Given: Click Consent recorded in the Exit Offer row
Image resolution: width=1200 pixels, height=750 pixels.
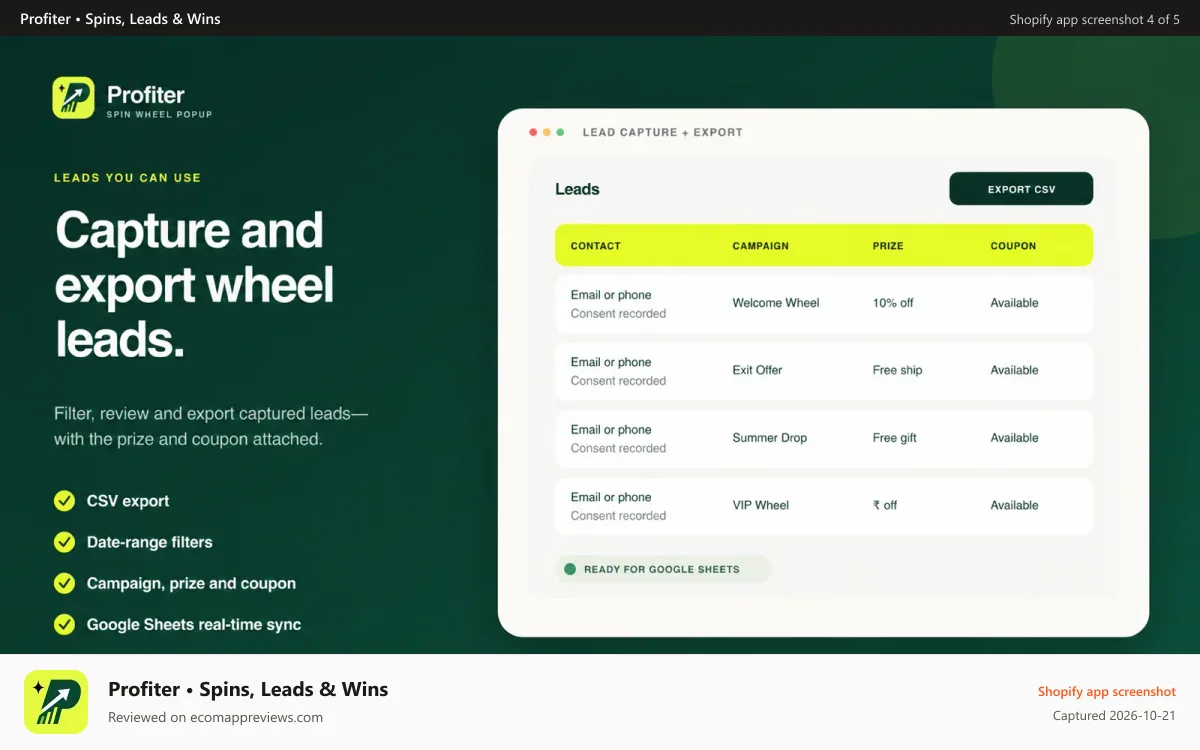Looking at the screenshot, I should tap(618, 381).
